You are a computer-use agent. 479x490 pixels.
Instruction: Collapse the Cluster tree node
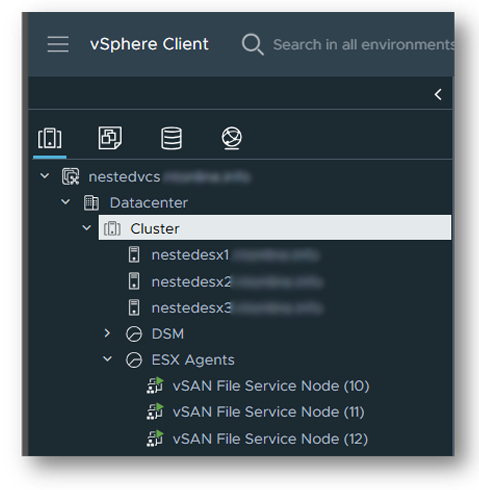(x=87, y=228)
